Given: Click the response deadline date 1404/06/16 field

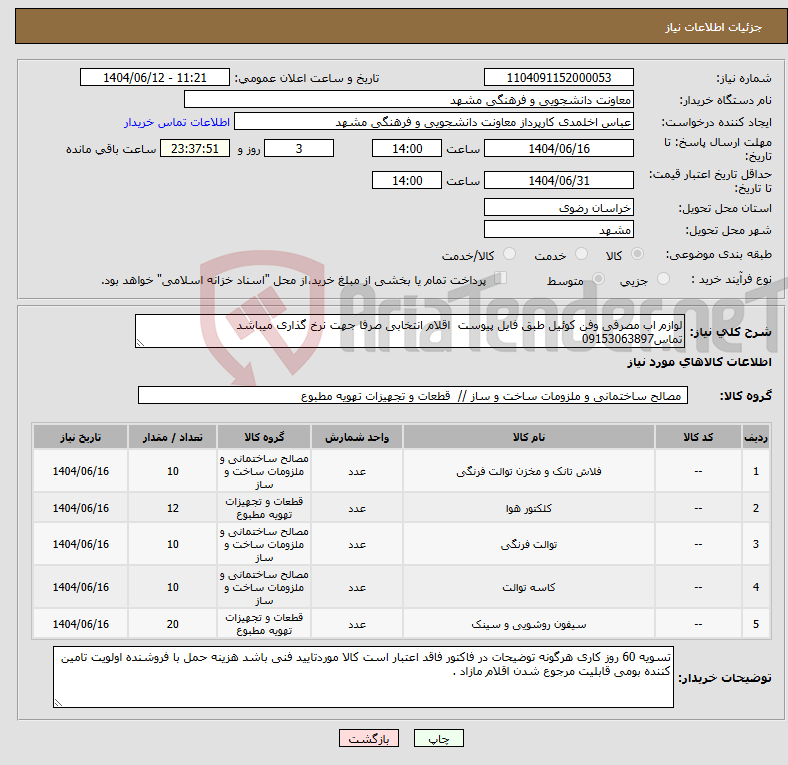Looking at the screenshot, I should [x=558, y=148].
